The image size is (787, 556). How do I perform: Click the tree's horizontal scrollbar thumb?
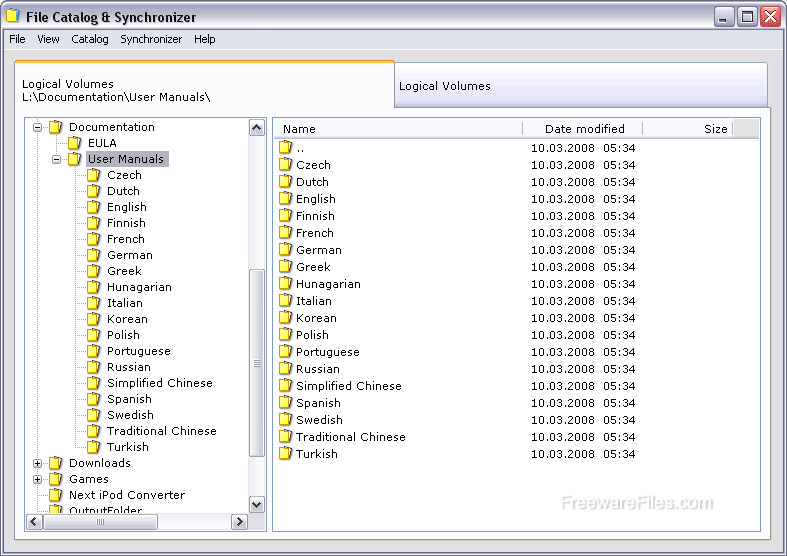click(x=100, y=521)
